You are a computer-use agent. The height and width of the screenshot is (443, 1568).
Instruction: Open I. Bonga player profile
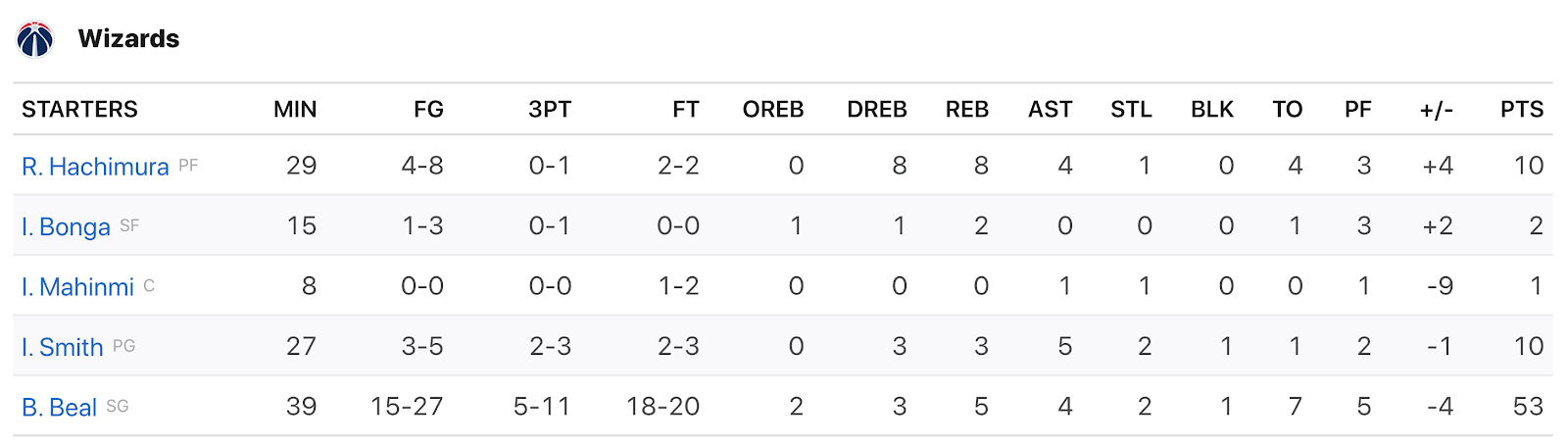66,226
